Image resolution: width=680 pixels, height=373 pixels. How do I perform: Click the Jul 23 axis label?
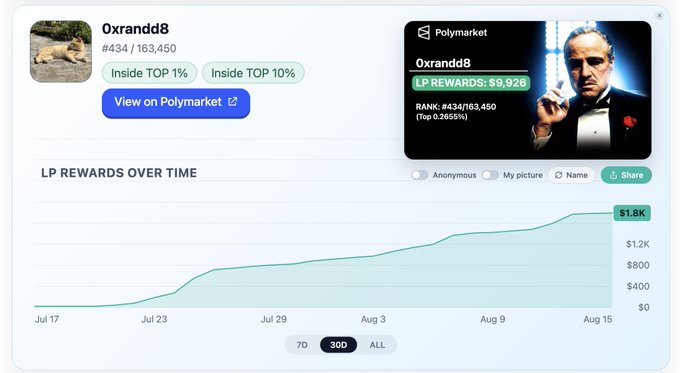pyautogui.click(x=154, y=319)
